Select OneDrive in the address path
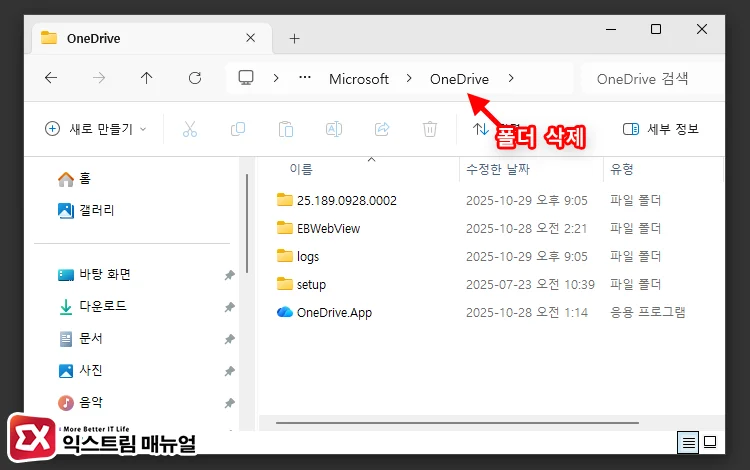This screenshot has height=470, width=750. click(x=459, y=79)
